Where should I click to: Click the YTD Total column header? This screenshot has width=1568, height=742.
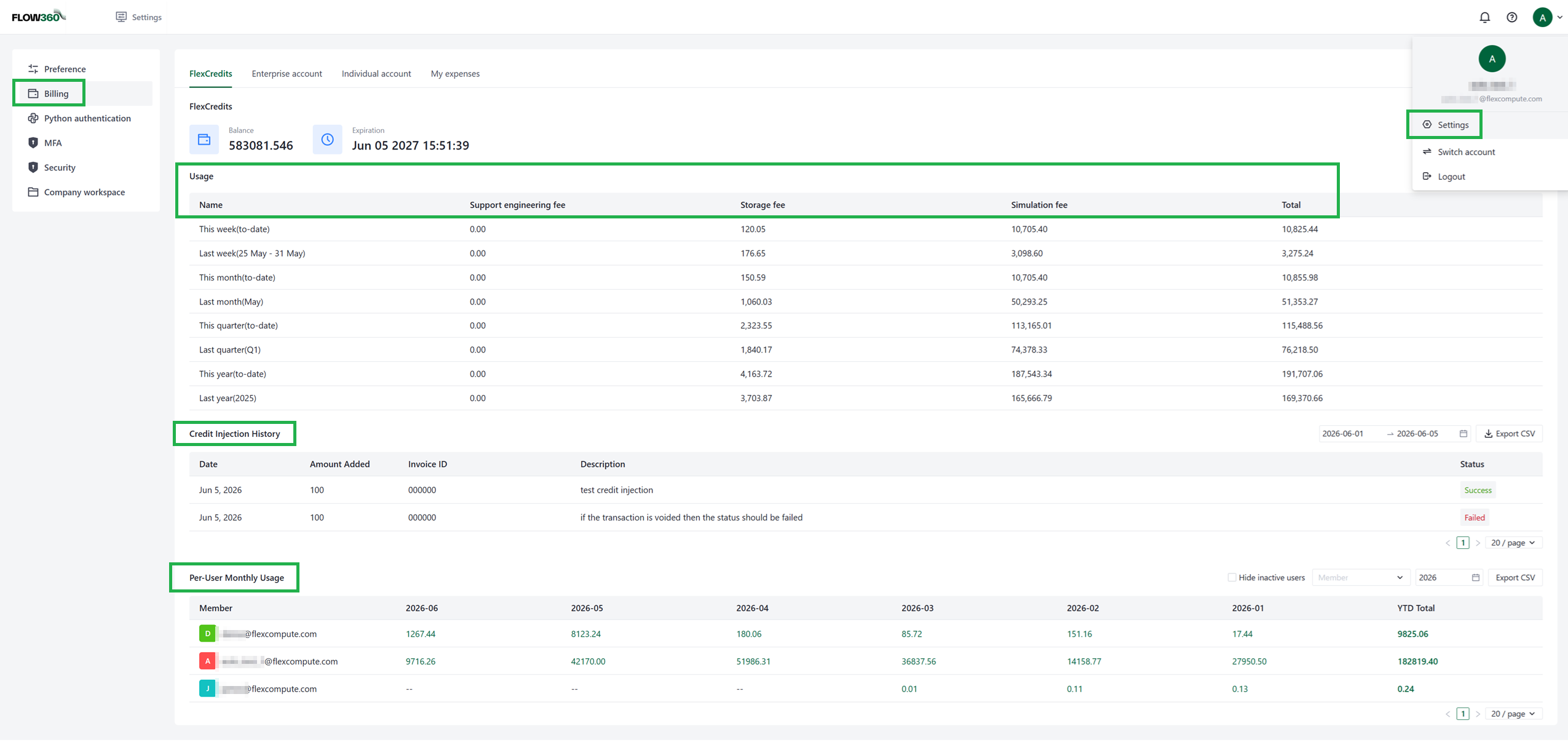pyautogui.click(x=1416, y=608)
